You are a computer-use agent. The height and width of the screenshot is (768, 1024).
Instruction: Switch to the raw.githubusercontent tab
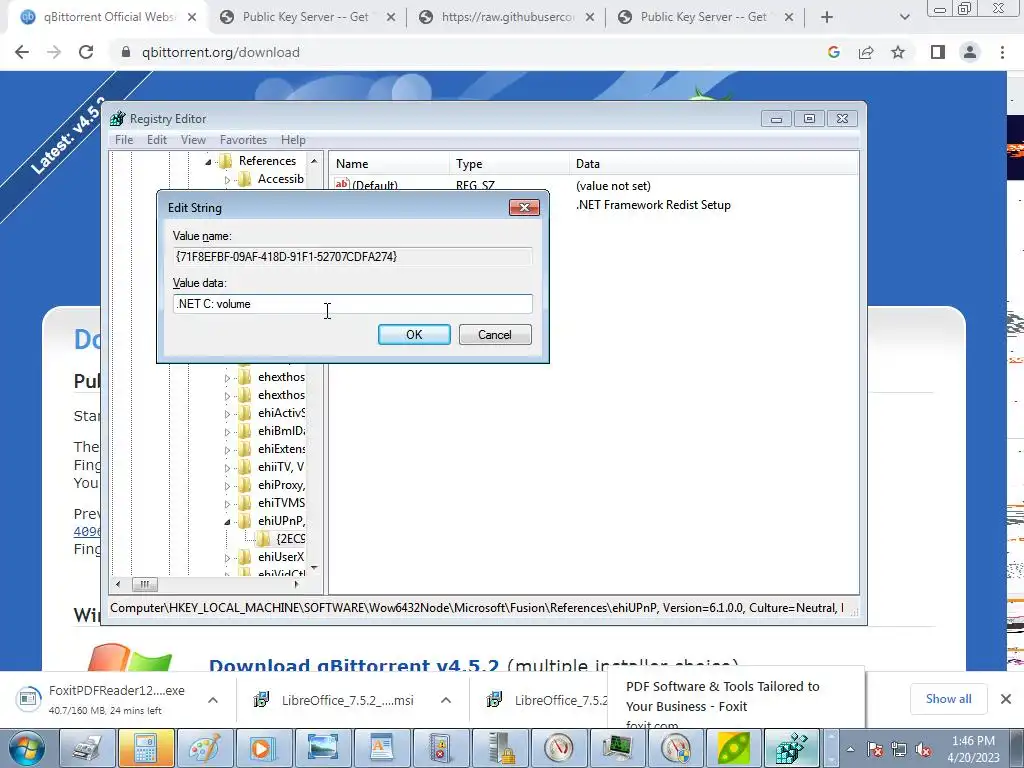pyautogui.click(x=507, y=17)
